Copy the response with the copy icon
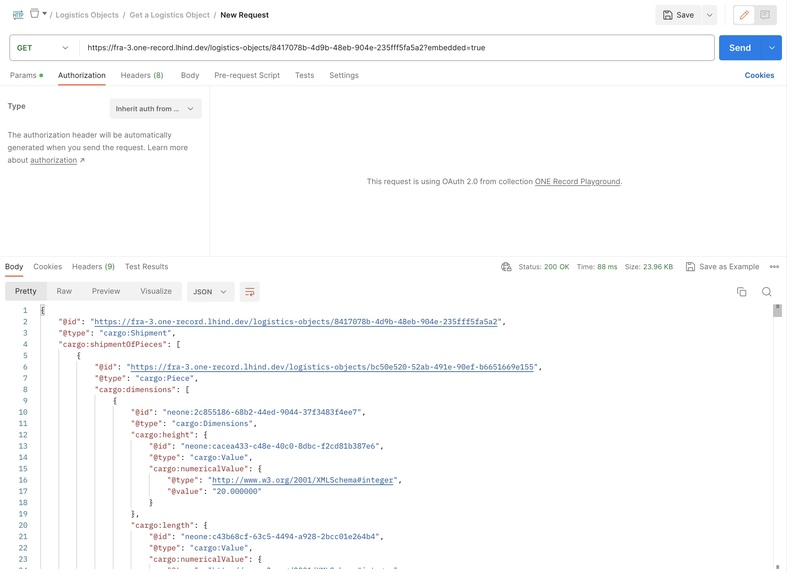Screen dimensions: 787x573 [741, 292]
